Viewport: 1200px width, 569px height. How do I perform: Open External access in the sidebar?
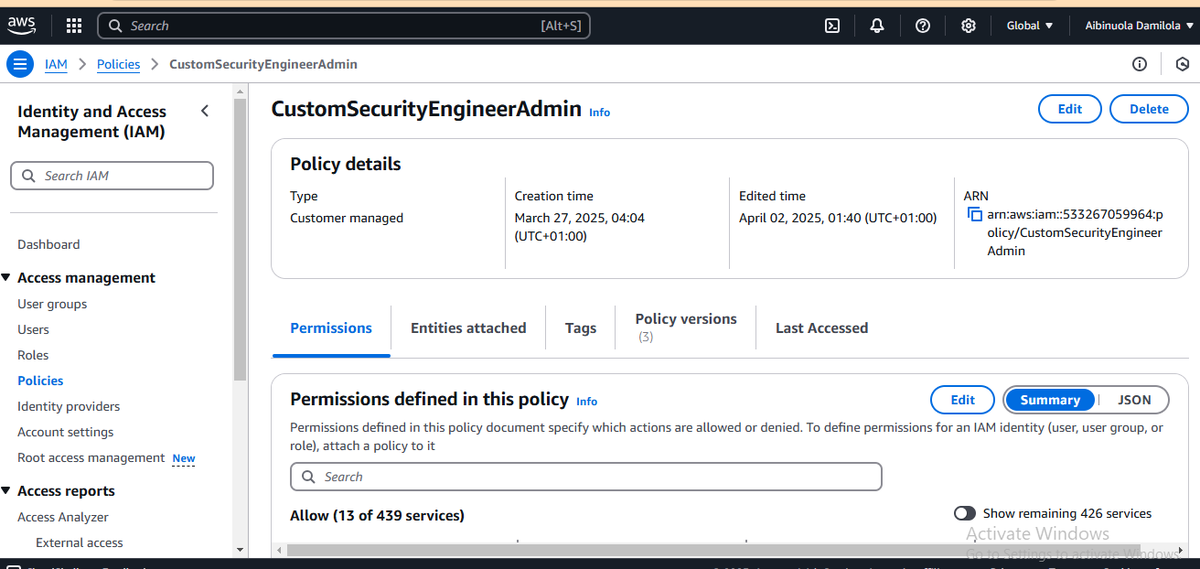pos(80,543)
